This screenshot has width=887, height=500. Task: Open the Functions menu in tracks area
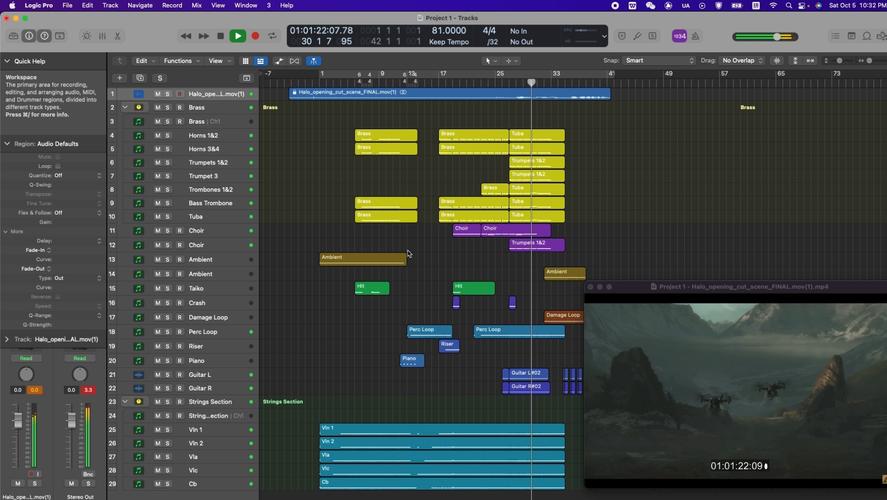[180, 61]
